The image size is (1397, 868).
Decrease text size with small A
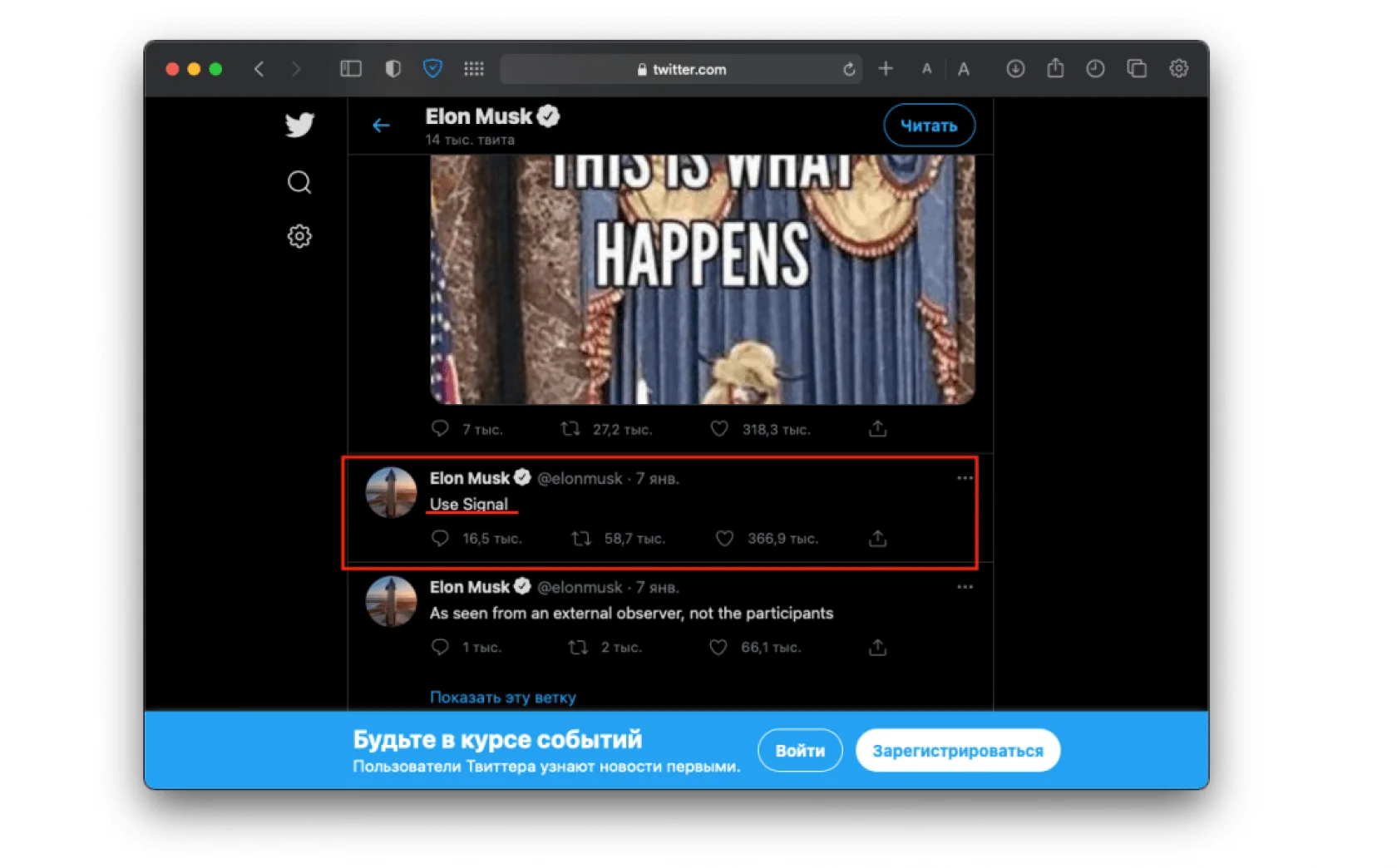pyautogui.click(x=926, y=69)
